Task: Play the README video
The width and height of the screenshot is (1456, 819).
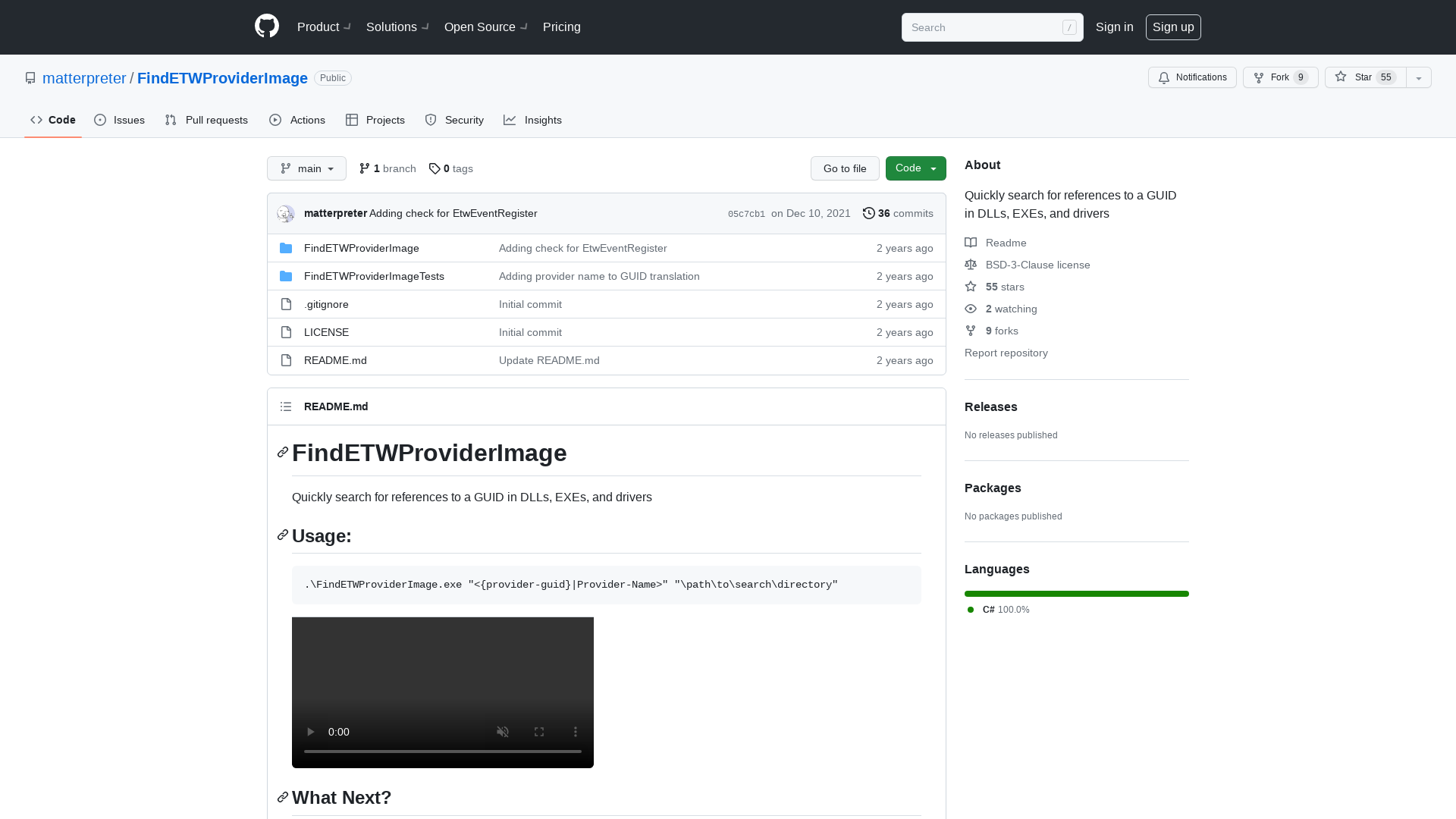Action: click(x=310, y=732)
